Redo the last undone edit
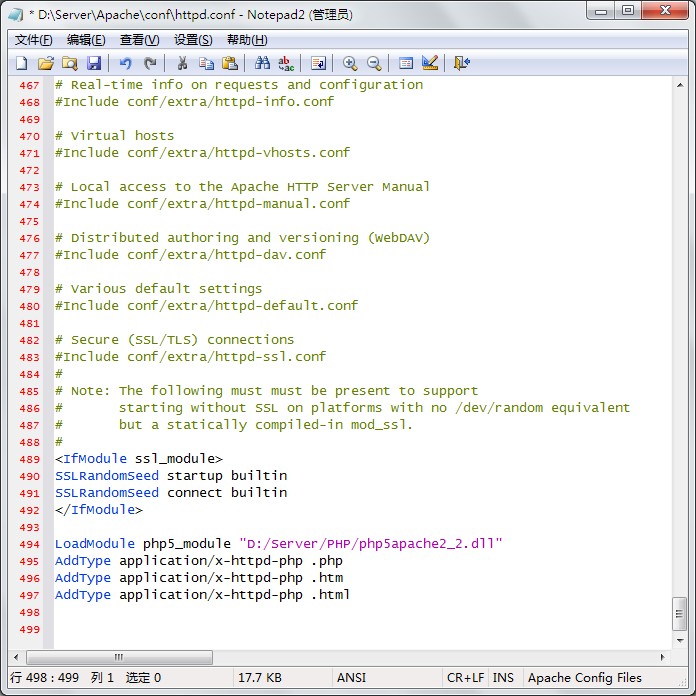 click(x=150, y=63)
